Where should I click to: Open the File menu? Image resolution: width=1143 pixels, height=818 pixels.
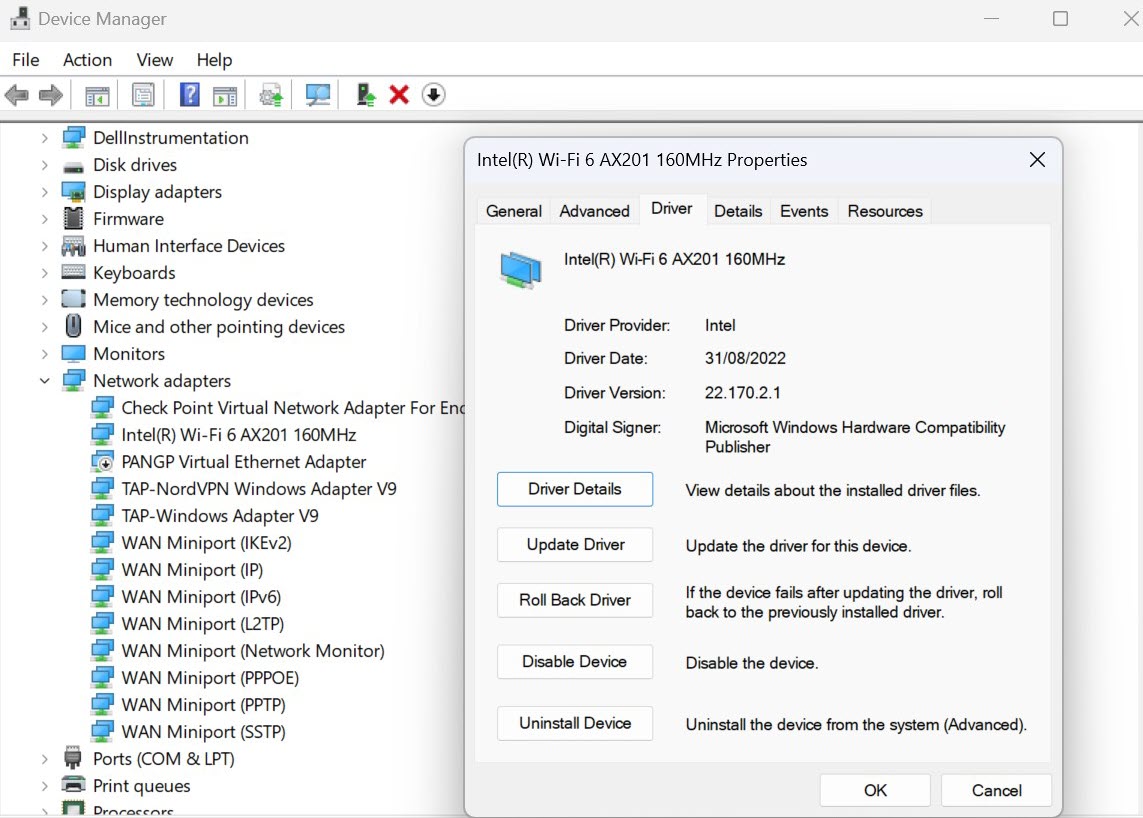tap(26, 60)
